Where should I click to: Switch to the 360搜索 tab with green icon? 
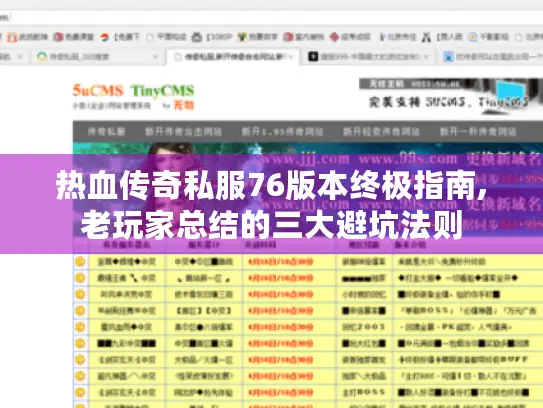click(x=96, y=56)
